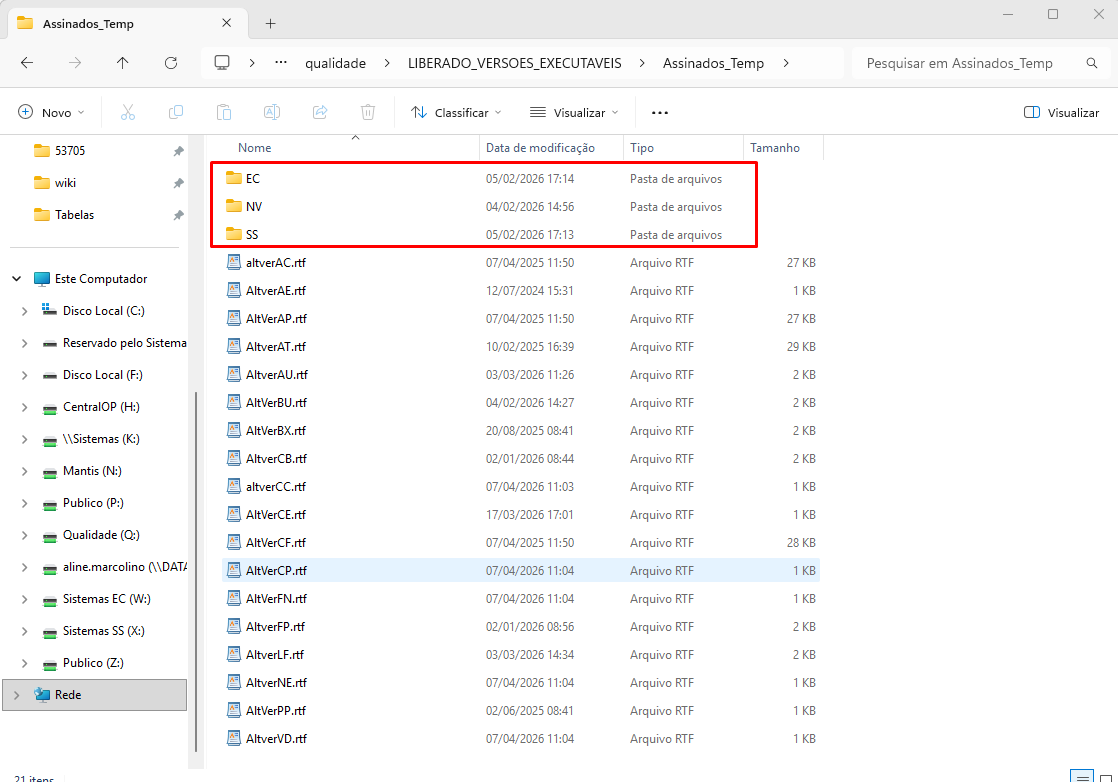Sort by Data de modificação column header
Image resolution: width=1118 pixels, height=782 pixels.
[540, 148]
